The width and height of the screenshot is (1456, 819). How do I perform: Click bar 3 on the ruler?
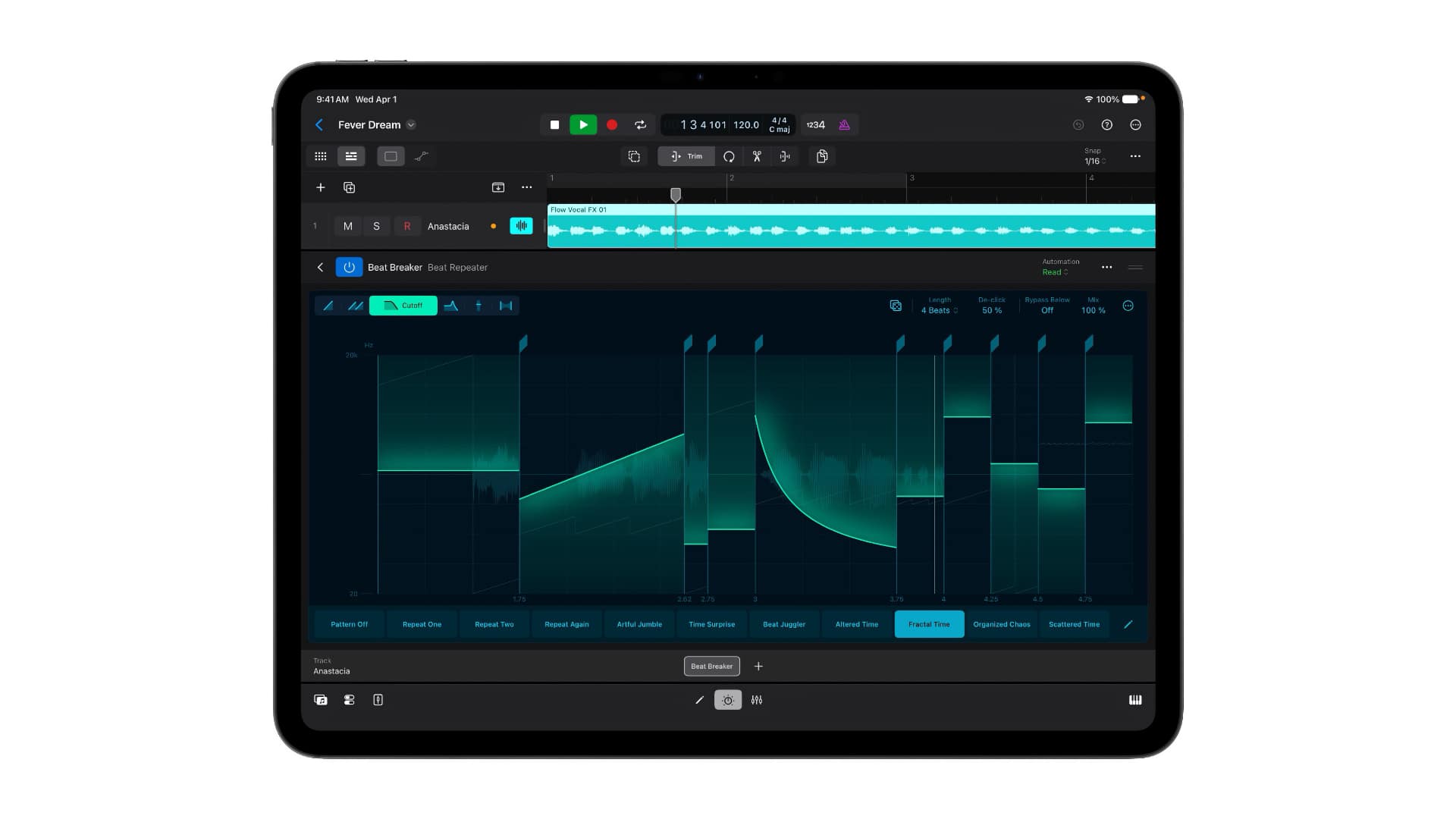point(911,178)
